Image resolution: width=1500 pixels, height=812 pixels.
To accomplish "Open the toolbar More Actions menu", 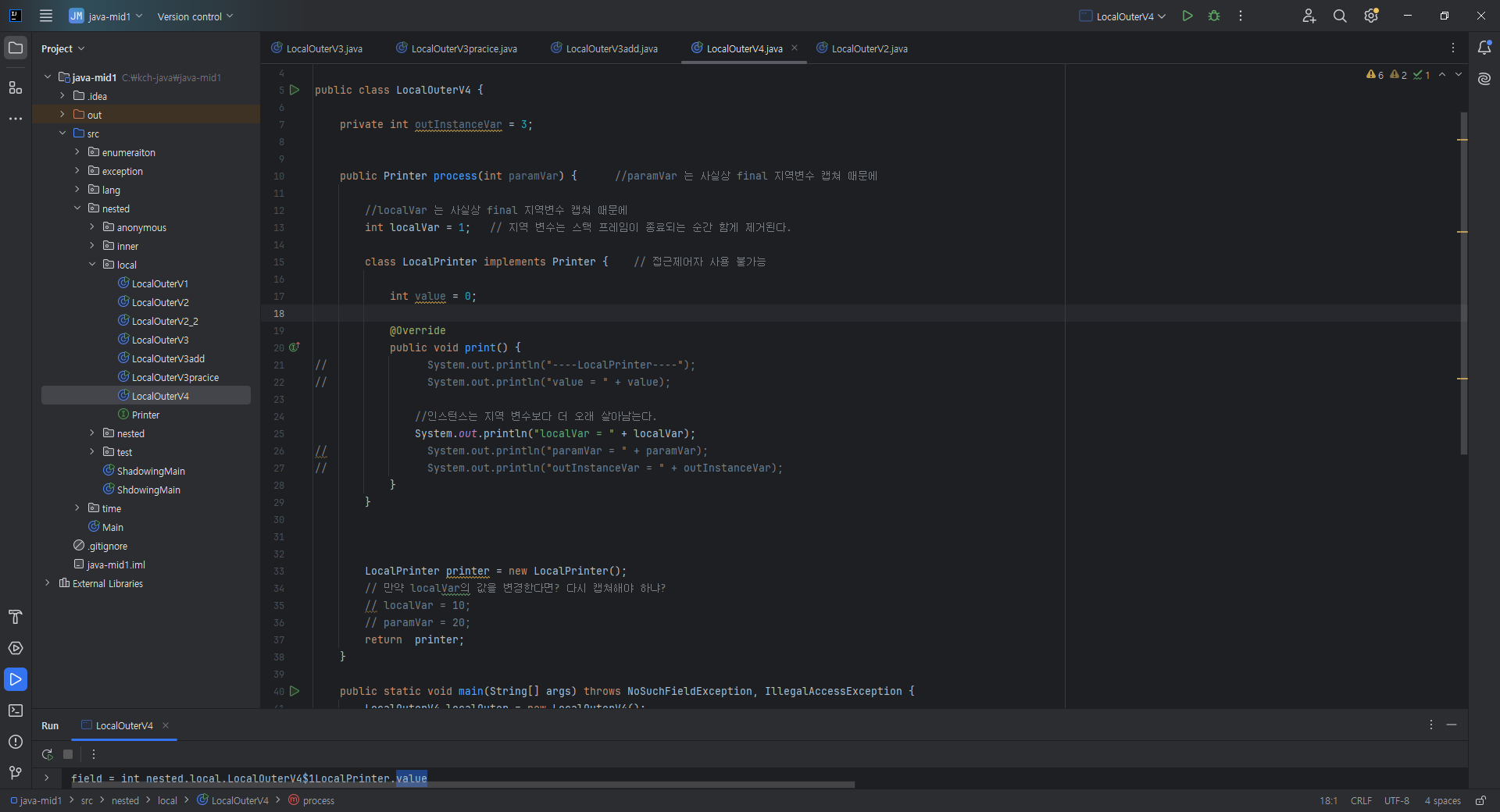I will pyautogui.click(x=1241, y=16).
